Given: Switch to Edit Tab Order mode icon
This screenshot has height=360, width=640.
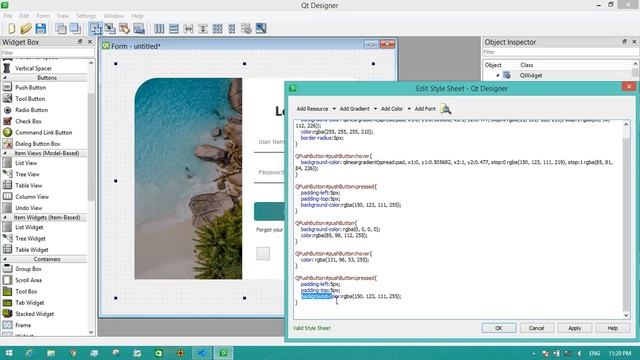Looking at the screenshot, I should pyautogui.click(x=139, y=29).
